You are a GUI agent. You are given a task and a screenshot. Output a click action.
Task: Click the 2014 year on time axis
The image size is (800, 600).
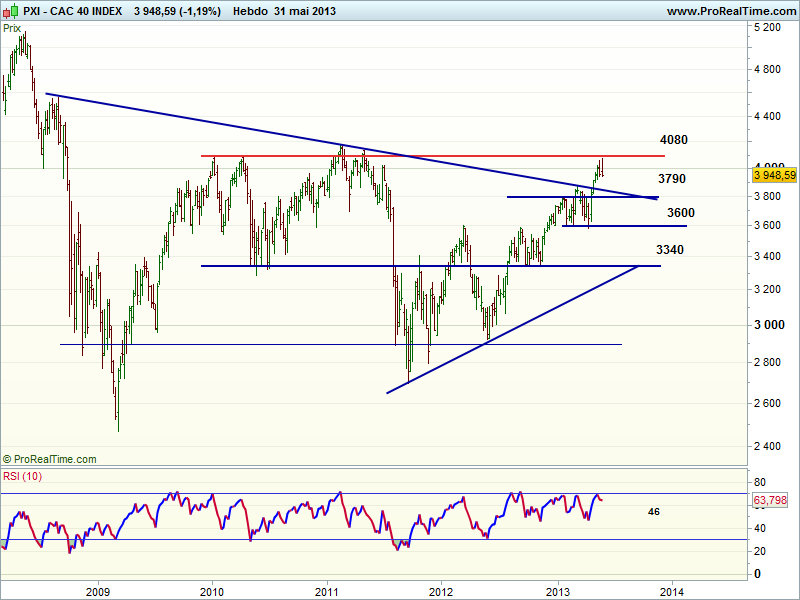click(672, 590)
